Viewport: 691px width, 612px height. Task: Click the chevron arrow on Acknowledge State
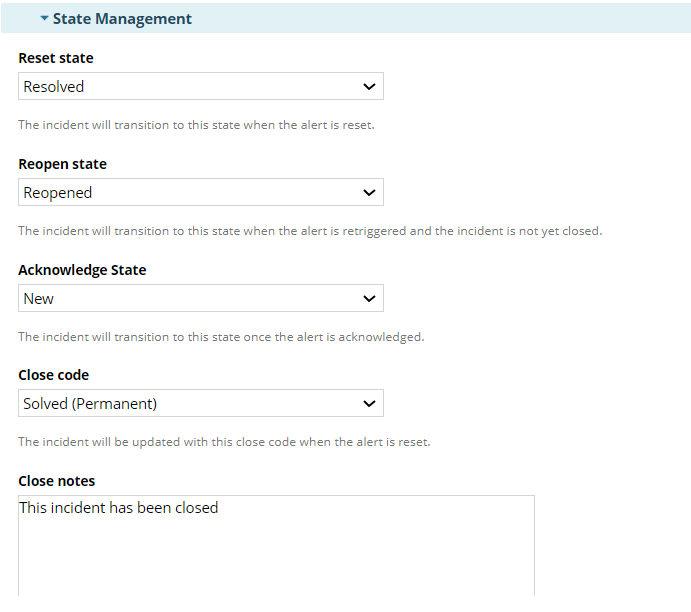(x=369, y=299)
